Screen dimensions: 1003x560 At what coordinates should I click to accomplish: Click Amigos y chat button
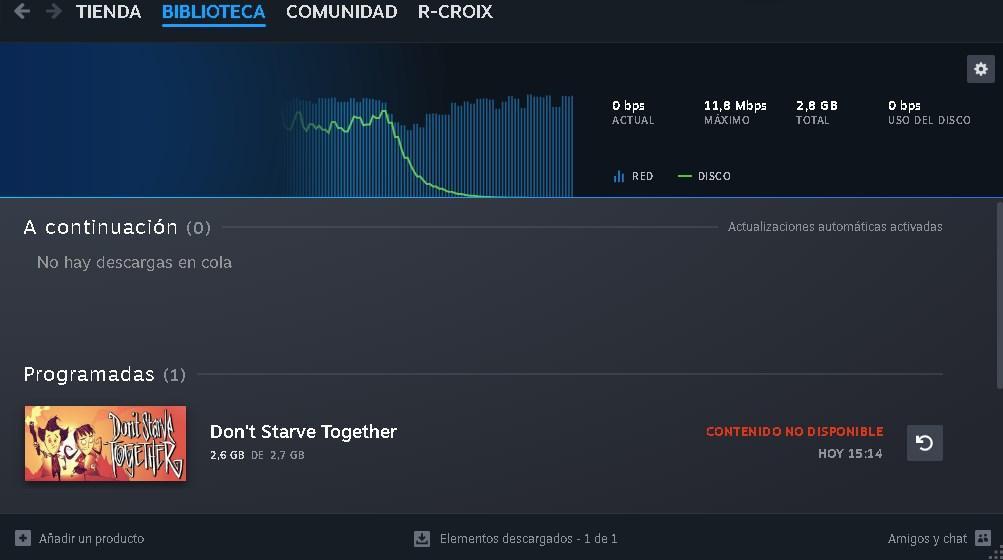pyautogui.click(x=927, y=538)
